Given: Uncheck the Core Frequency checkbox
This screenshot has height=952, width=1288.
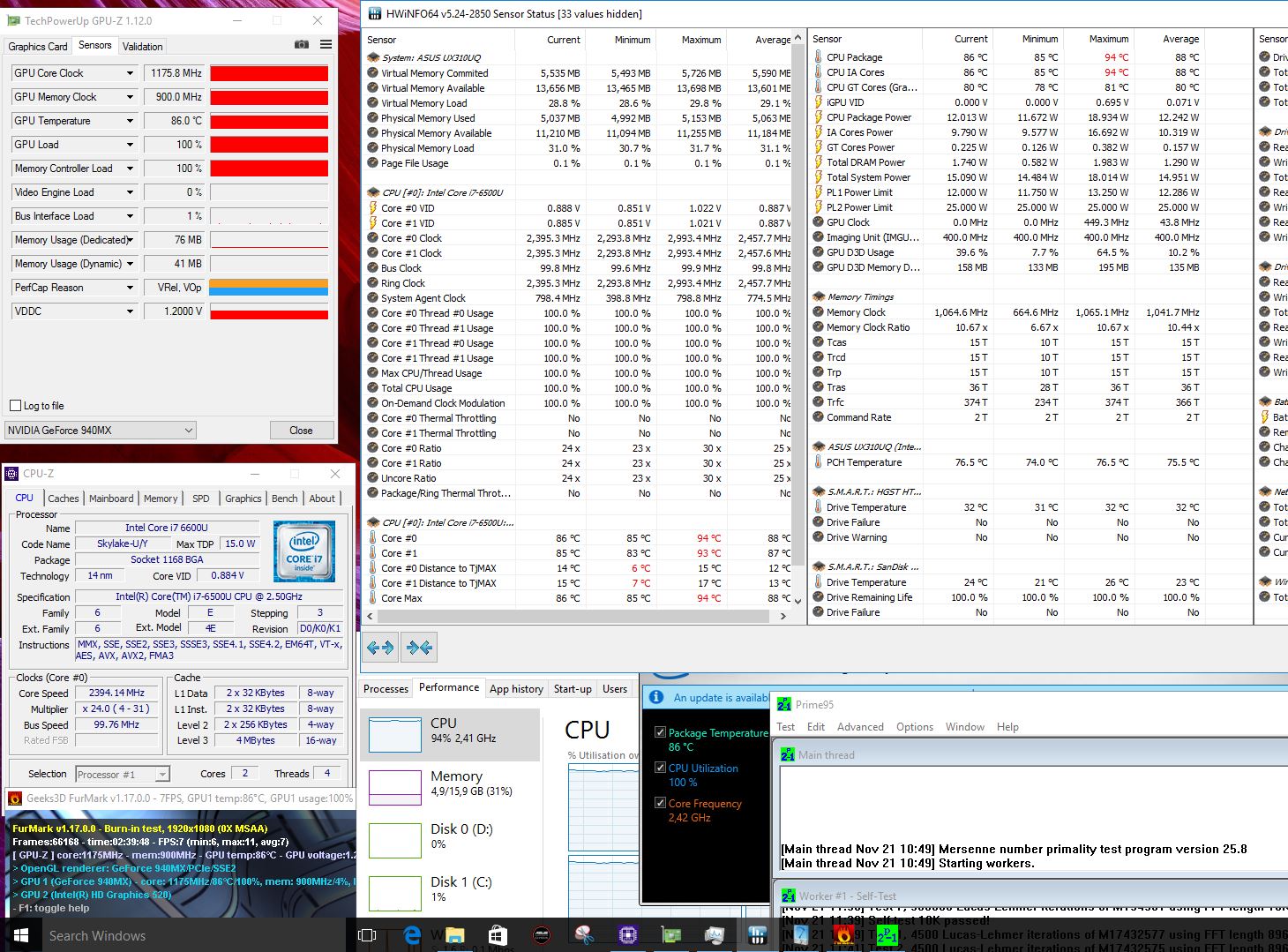Looking at the screenshot, I should click(660, 803).
